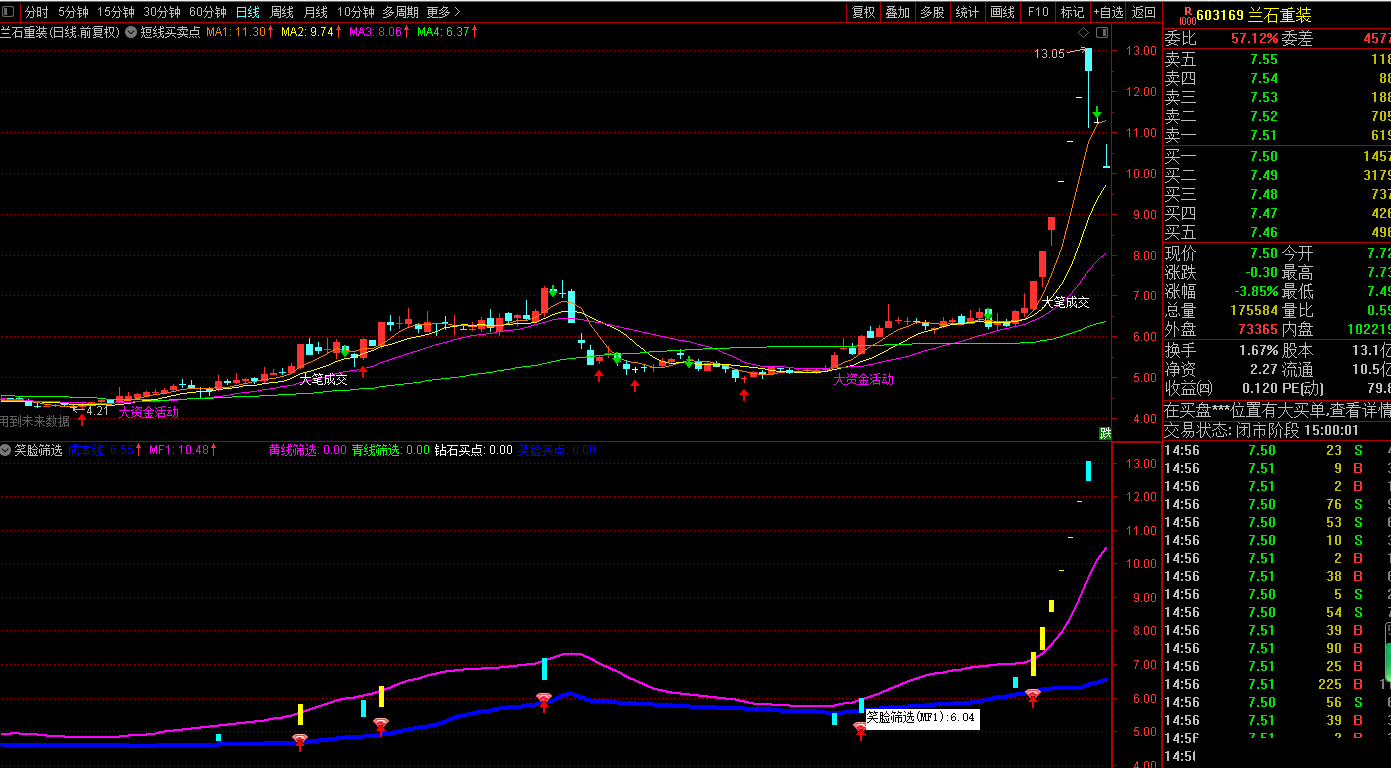This screenshot has width=1391, height=768.
Task: Click the 统计 statistics button
Action: [967, 12]
